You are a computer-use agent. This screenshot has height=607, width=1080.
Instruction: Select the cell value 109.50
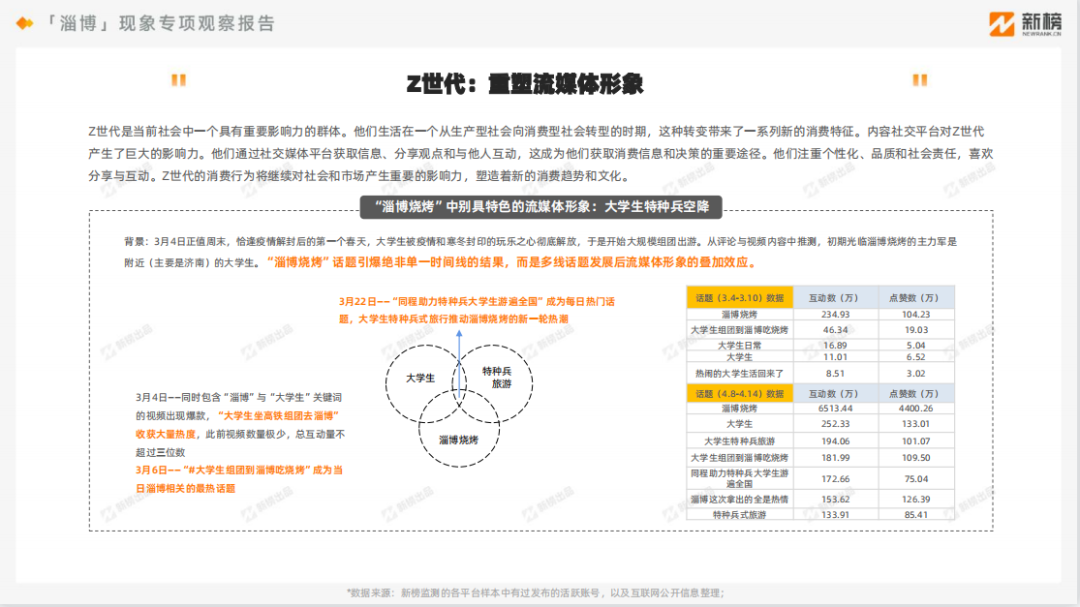tap(916, 457)
